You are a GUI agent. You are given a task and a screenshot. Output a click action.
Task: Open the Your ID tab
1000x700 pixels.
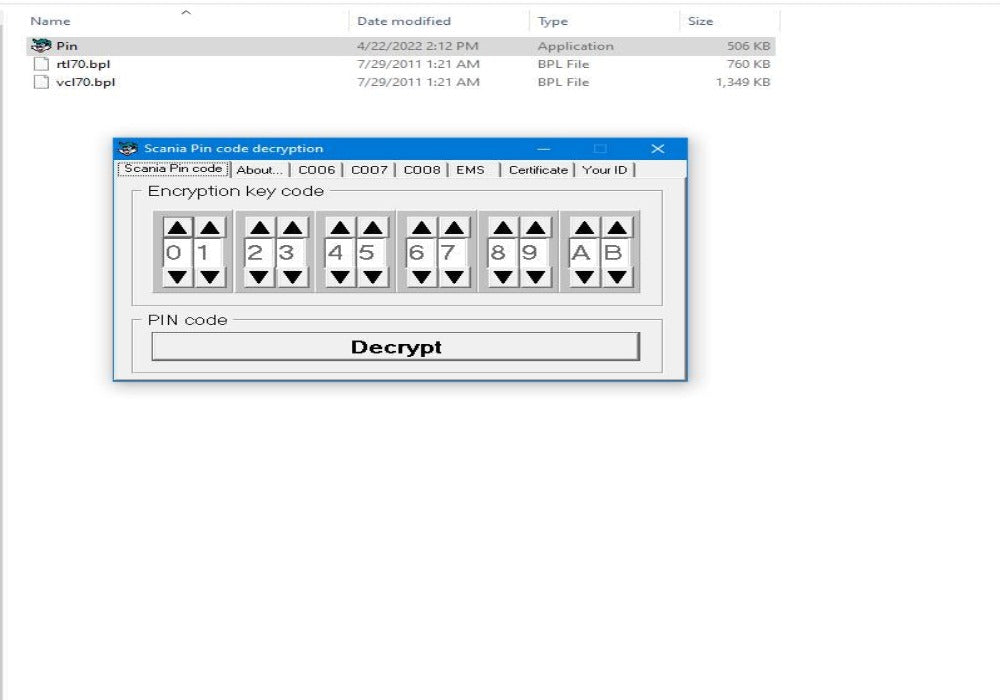click(x=604, y=170)
